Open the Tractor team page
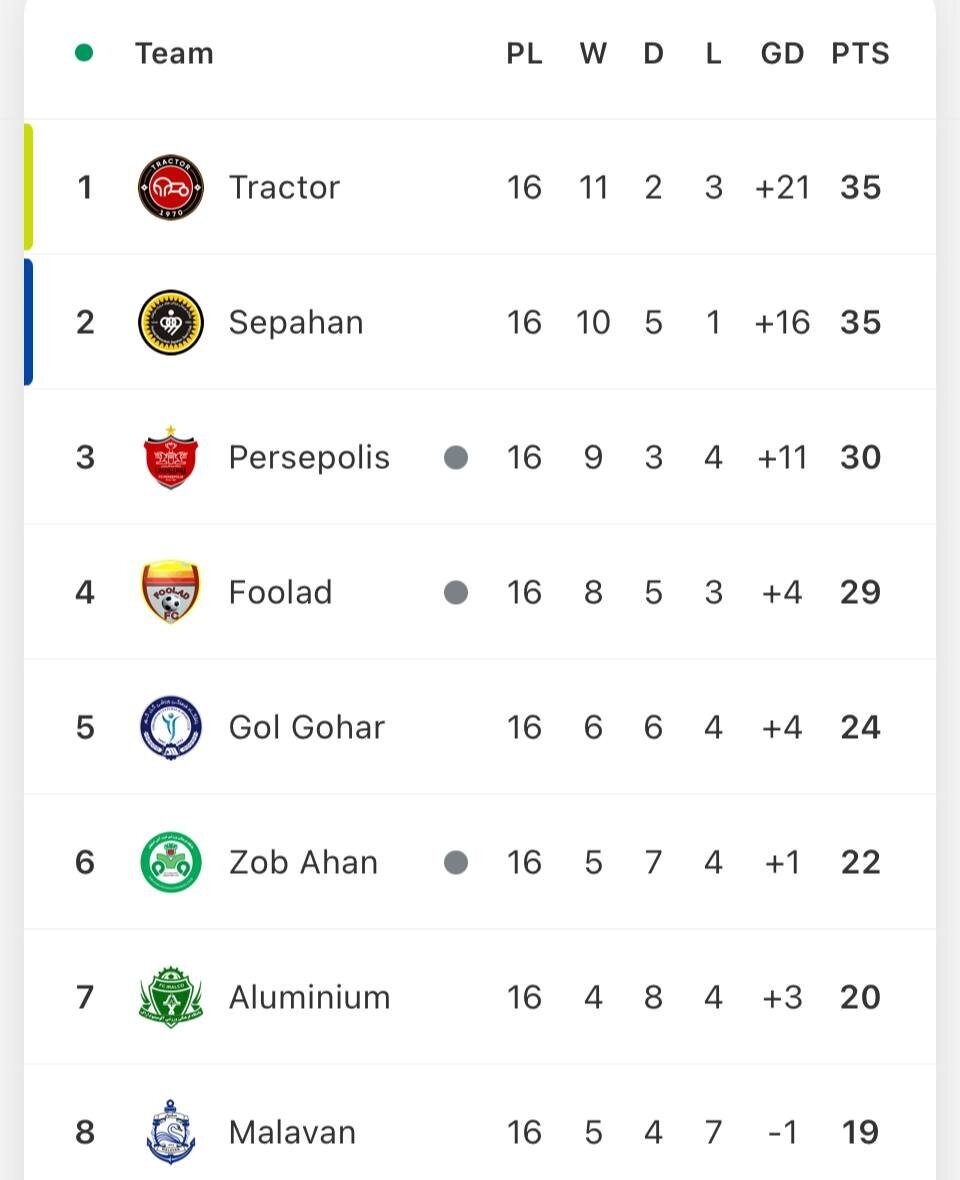Image resolution: width=960 pixels, height=1180 pixels. [x=284, y=187]
